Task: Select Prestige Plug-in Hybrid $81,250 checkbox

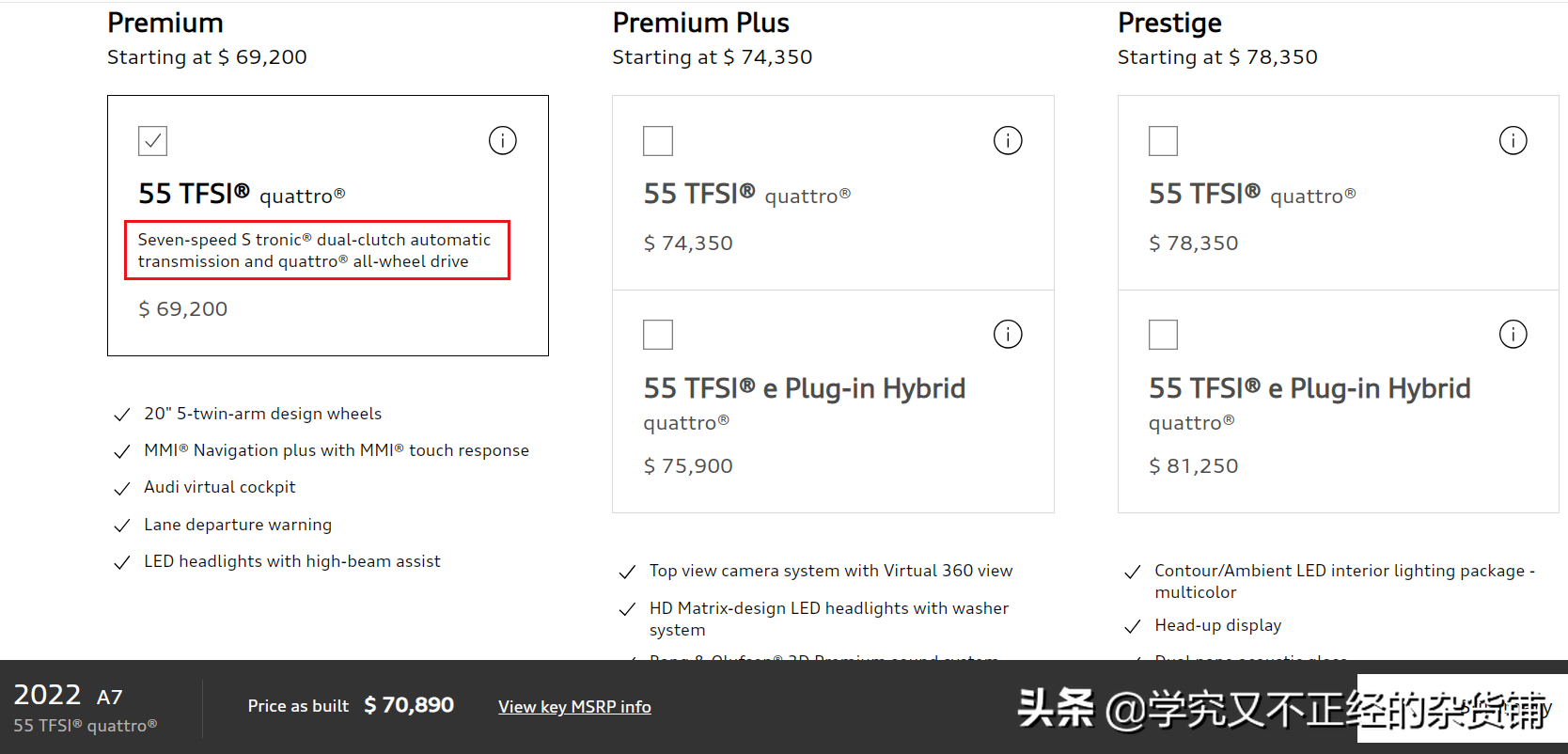Action: click(x=1163, y=335)
